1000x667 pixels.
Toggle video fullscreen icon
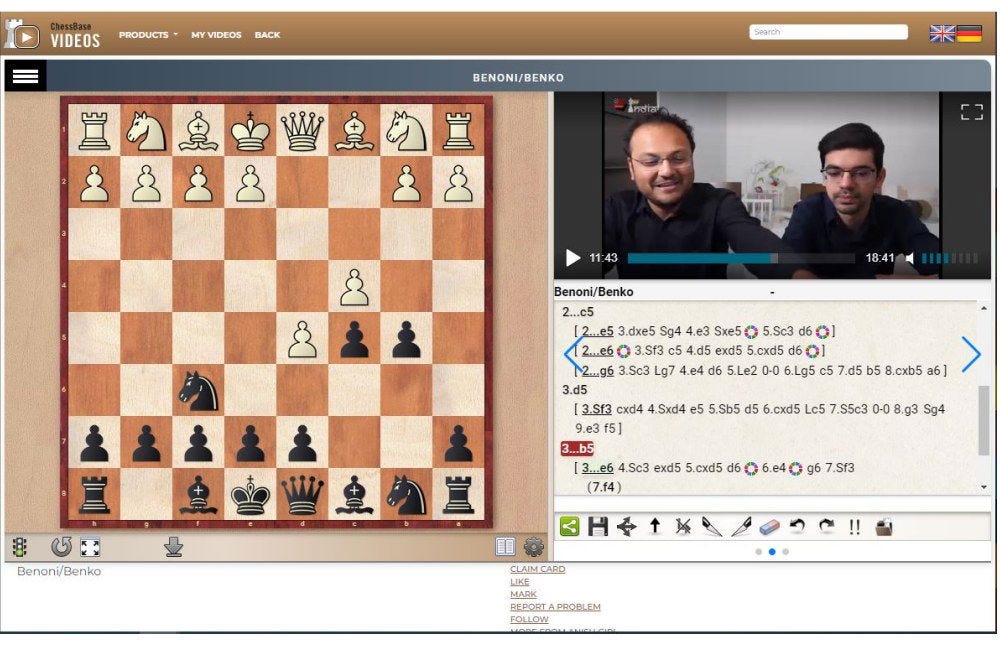click(971, 112)
